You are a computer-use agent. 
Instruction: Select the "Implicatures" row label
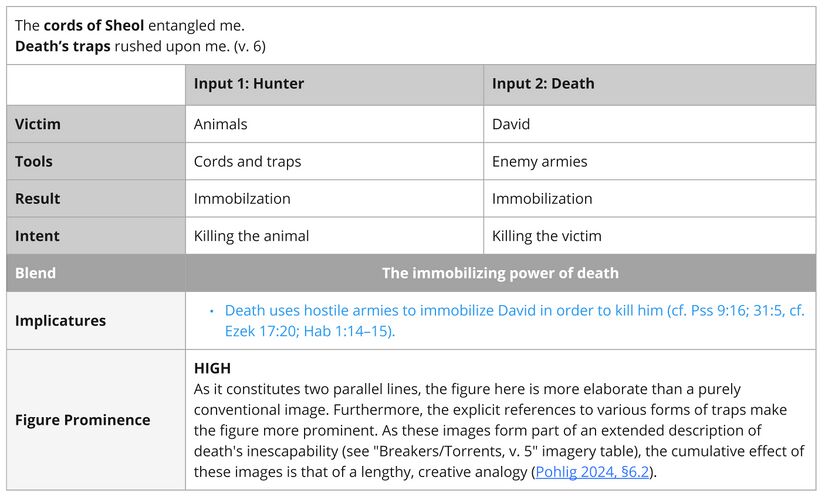point(60,321)
